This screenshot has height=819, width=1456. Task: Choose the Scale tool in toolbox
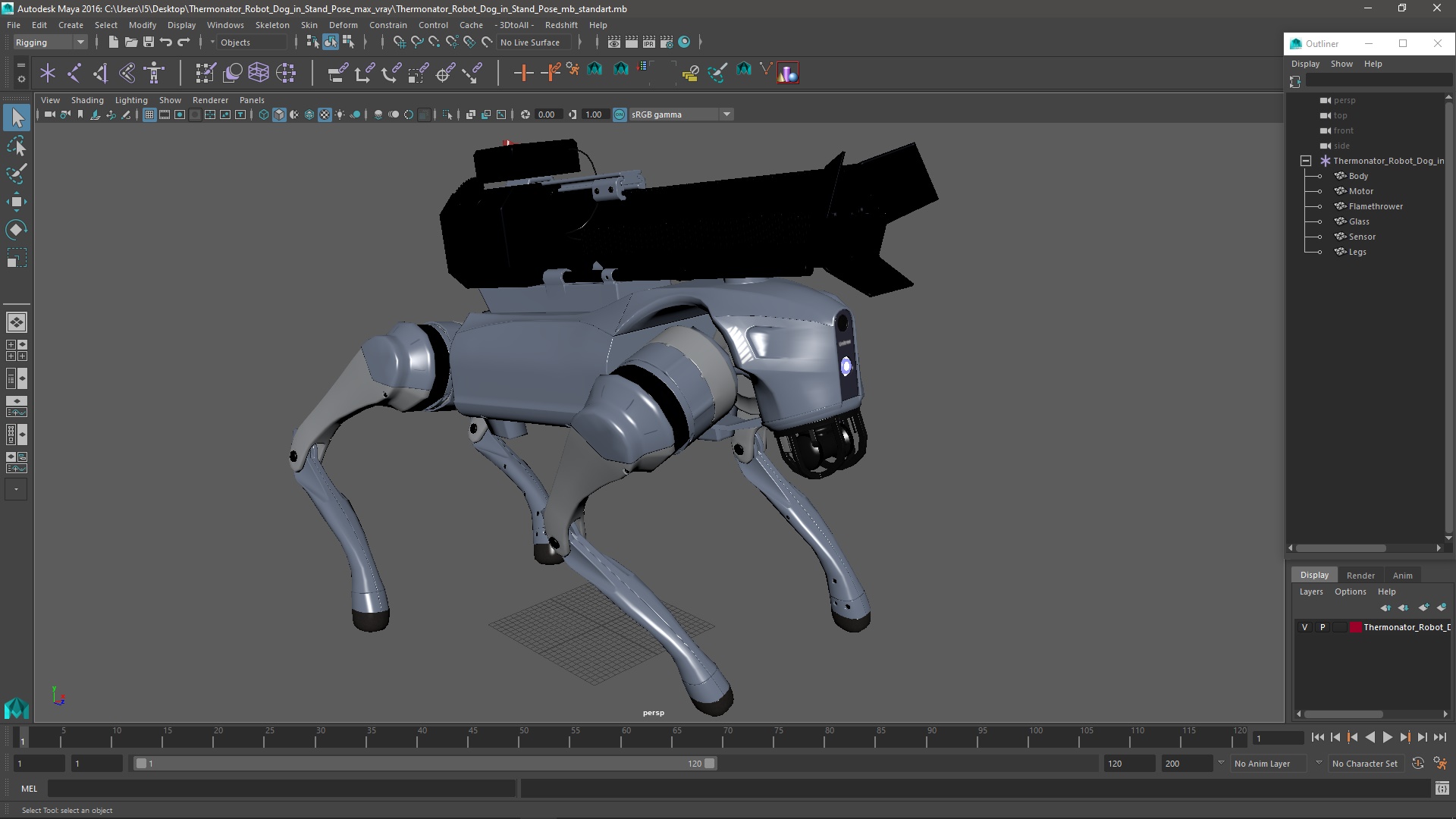click(x=17, y=258)
